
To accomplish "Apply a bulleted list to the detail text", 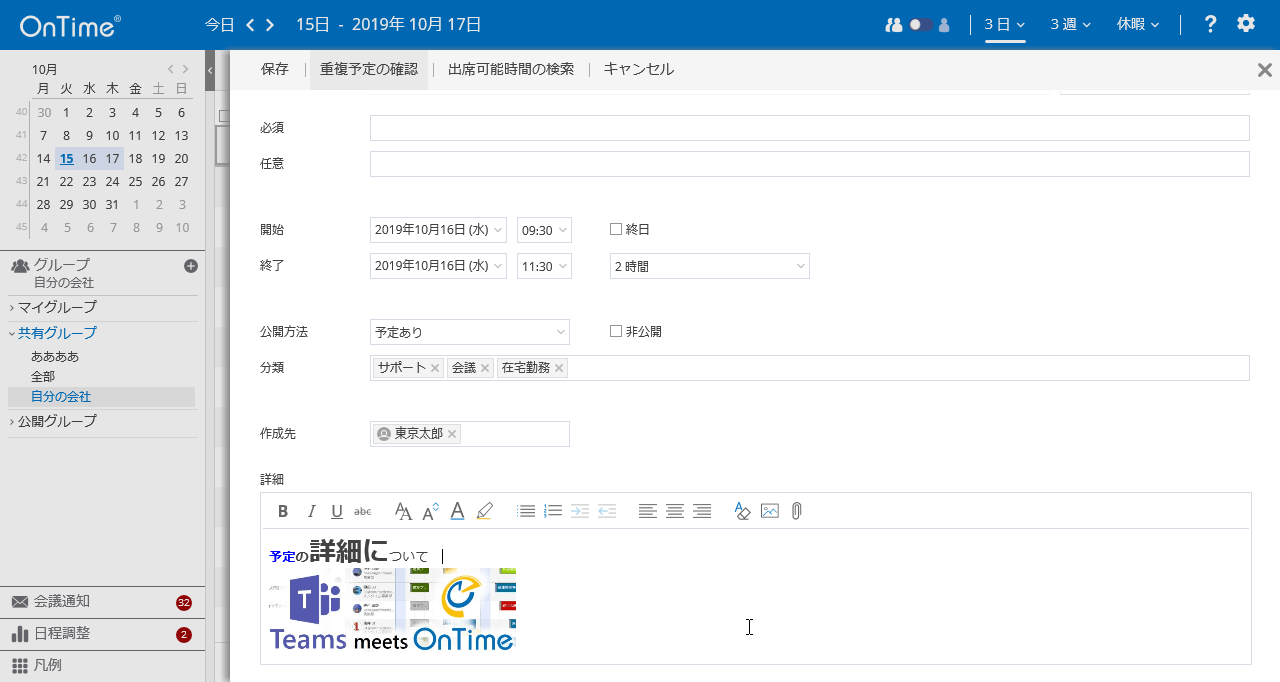I will coord(526,511).
